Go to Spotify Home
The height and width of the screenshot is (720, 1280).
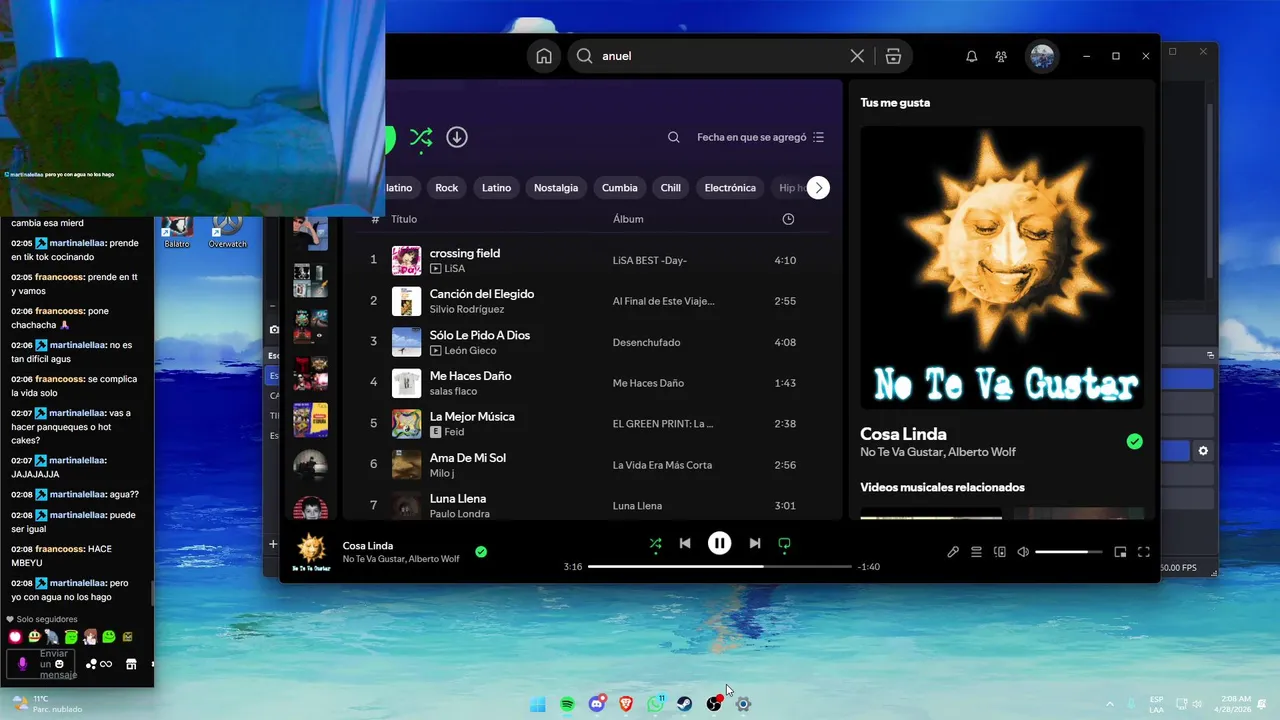click(x=544, y=56)
